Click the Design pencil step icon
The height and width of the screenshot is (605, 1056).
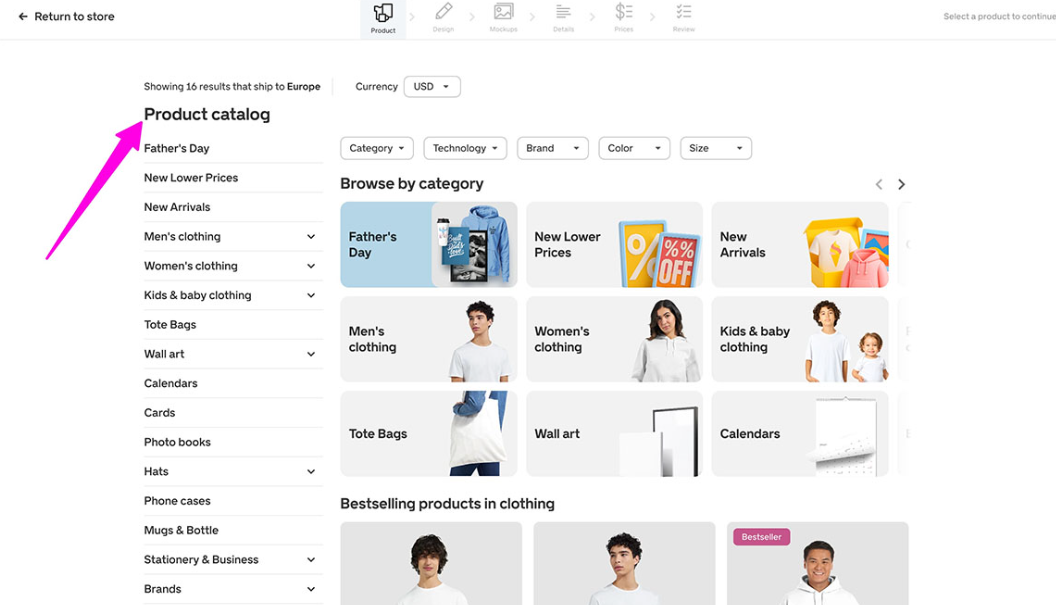tap(443, 14)
